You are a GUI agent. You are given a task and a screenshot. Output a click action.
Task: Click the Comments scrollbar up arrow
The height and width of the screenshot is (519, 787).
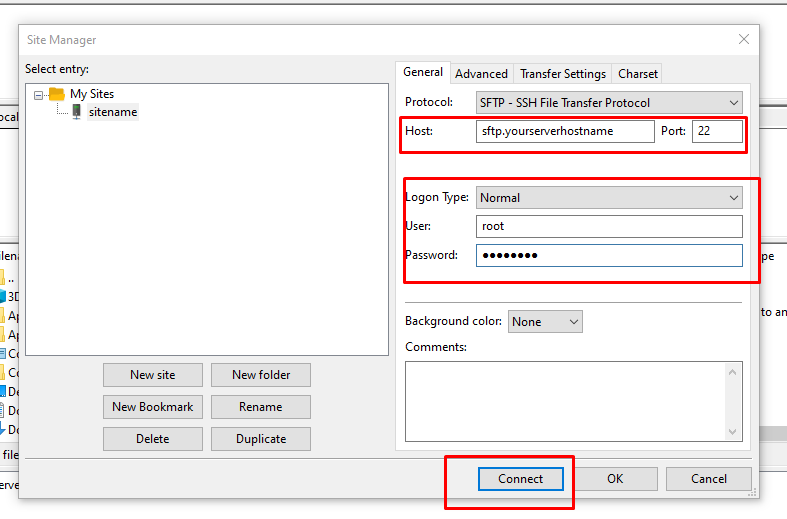pyautogui.click(x=732, y=372)
